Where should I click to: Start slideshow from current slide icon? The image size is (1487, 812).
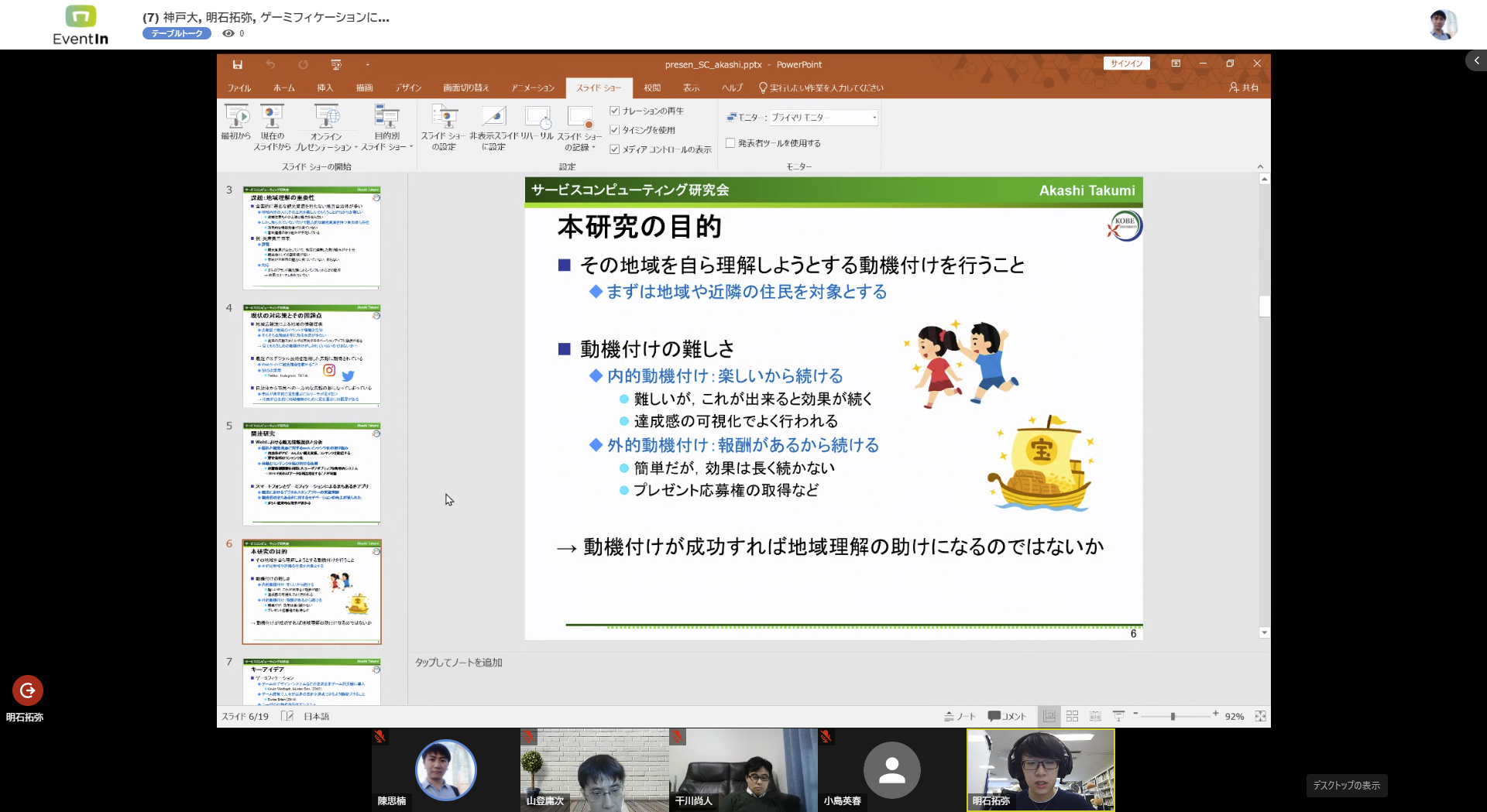272,118
